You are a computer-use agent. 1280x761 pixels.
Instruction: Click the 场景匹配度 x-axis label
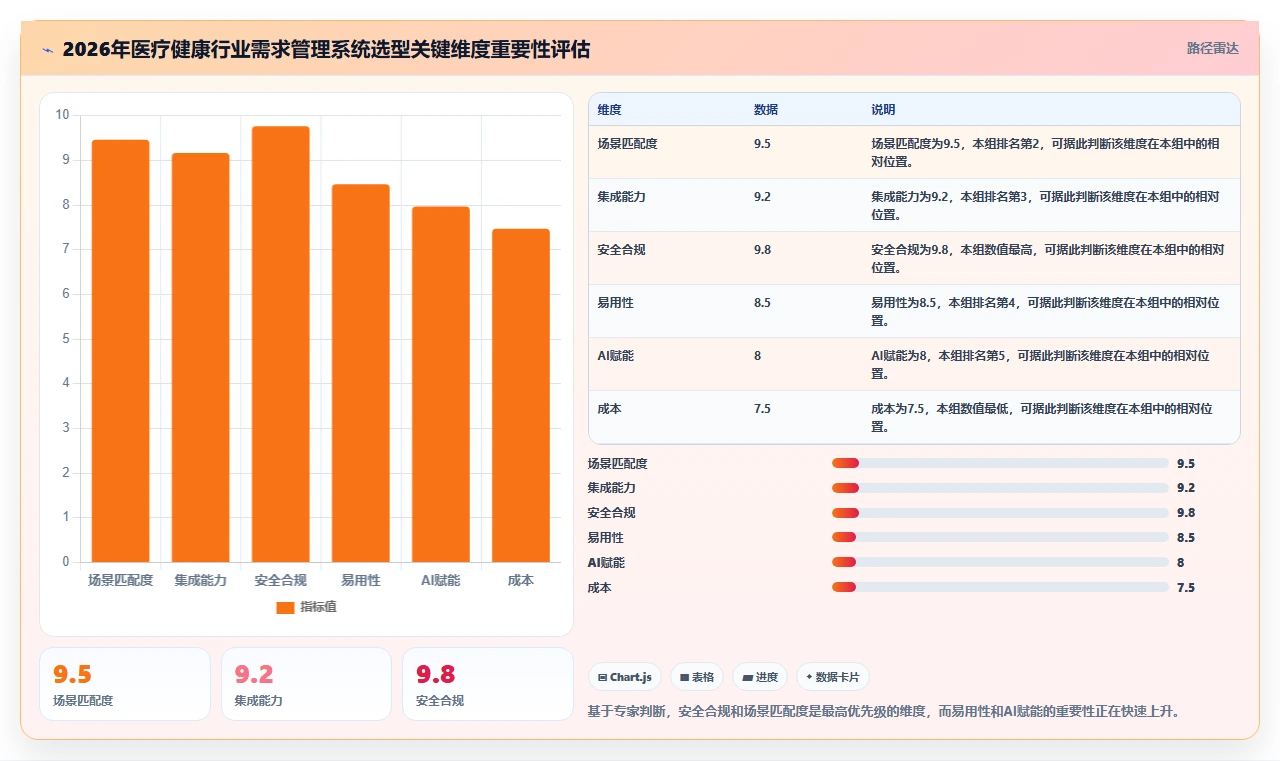(x=120, y=580)
